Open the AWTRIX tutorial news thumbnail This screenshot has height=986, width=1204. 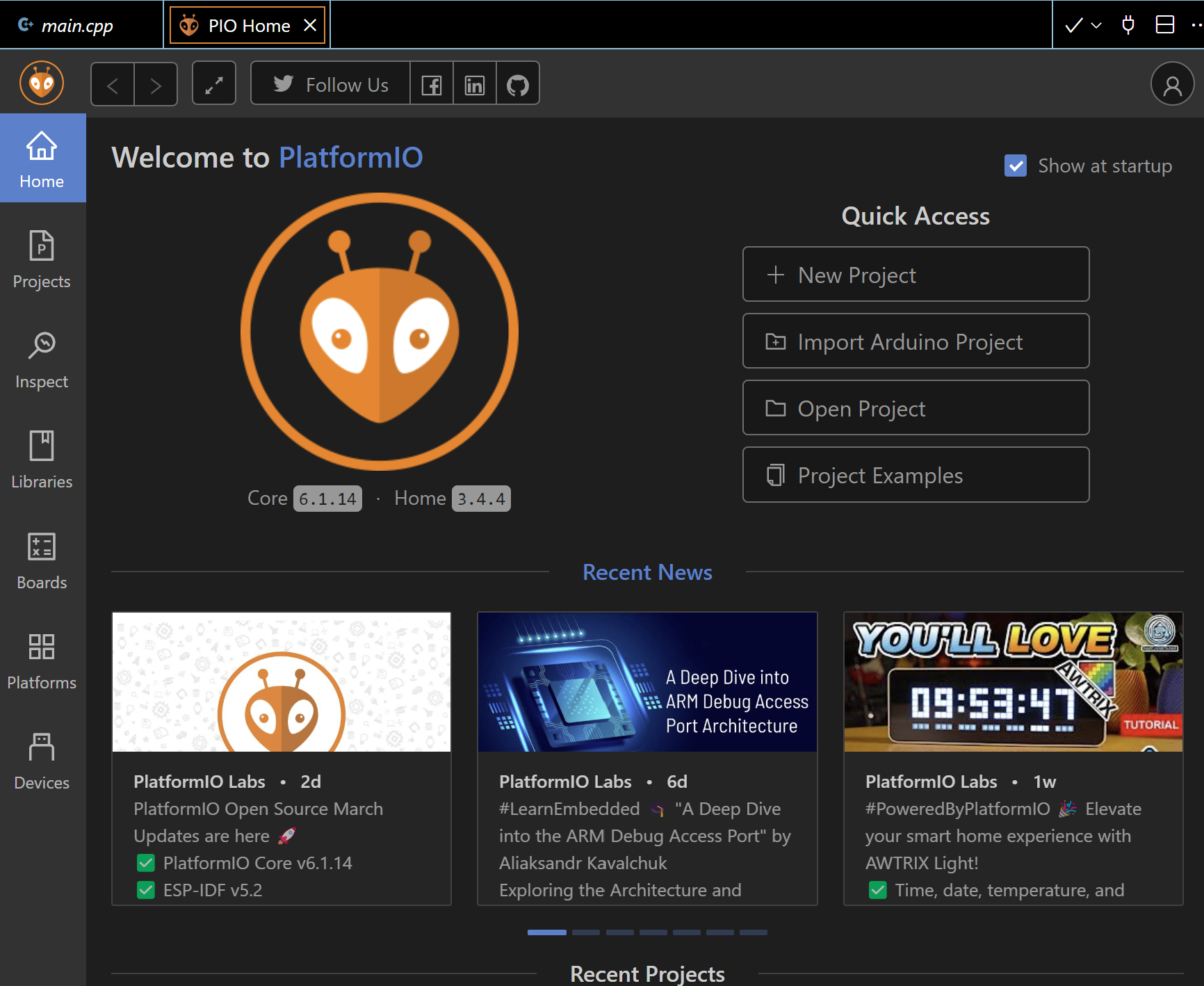coord(1014,682)
